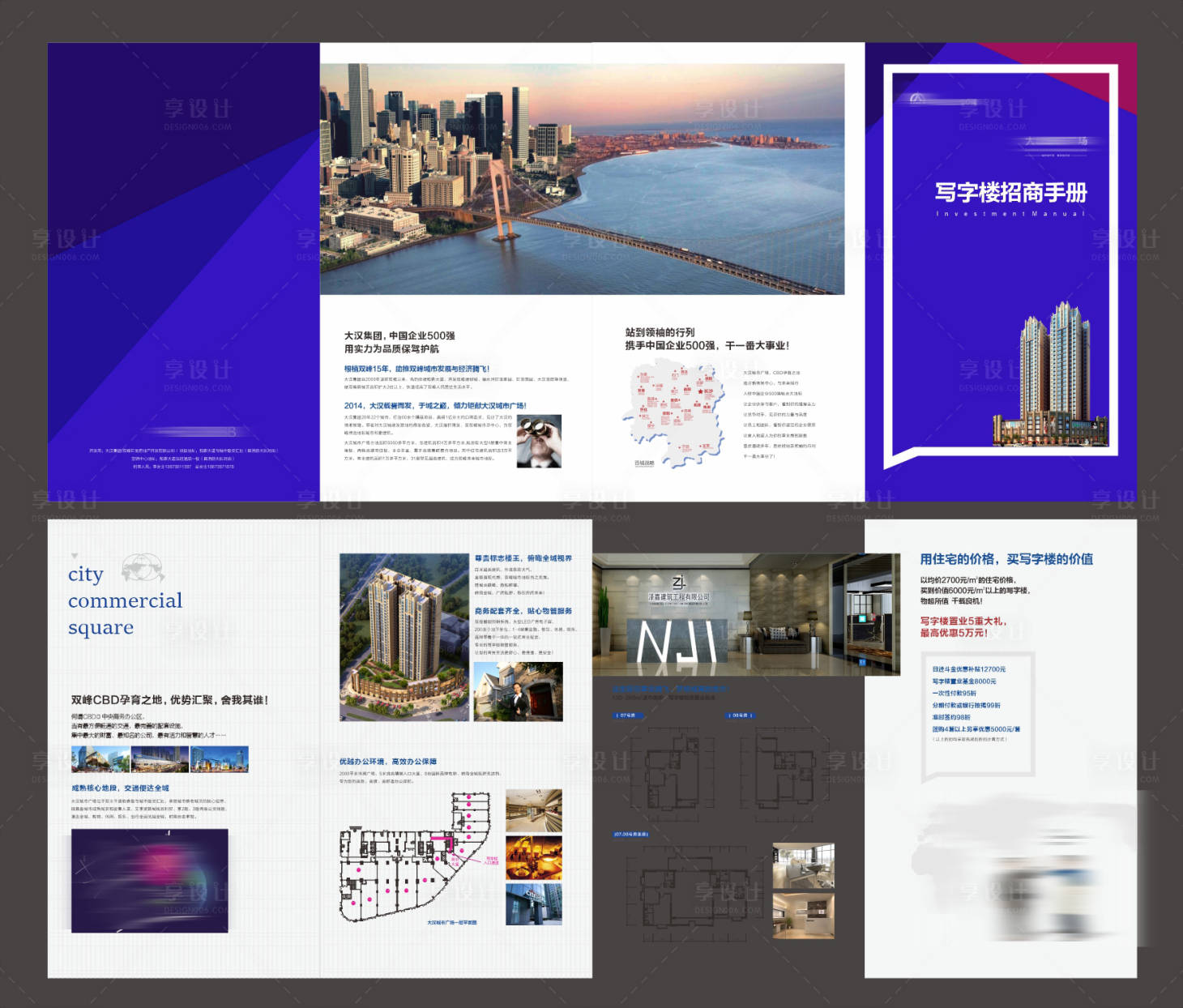The image size is (1183, 1008).
Task: Click headline '用住宅的价格，买写字楼的价值'
Action: point(1006,559)
